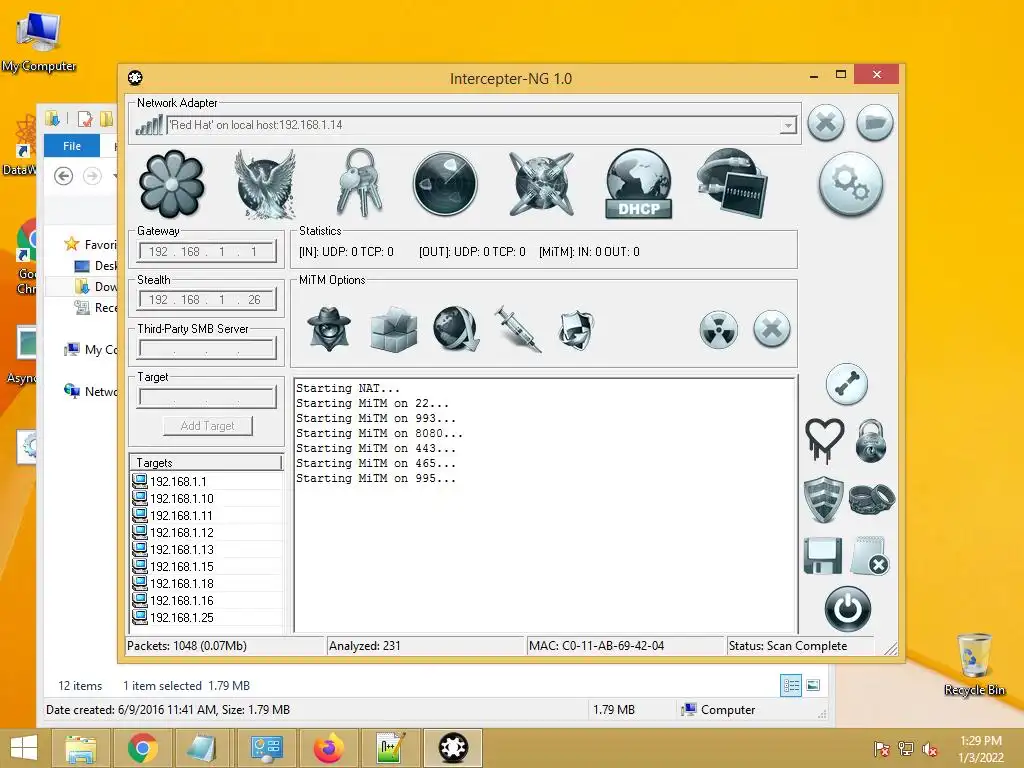This screenshot has height=768, width=1024.
Task: Click the open pcap folder round button
Action: tap(874, 122)
